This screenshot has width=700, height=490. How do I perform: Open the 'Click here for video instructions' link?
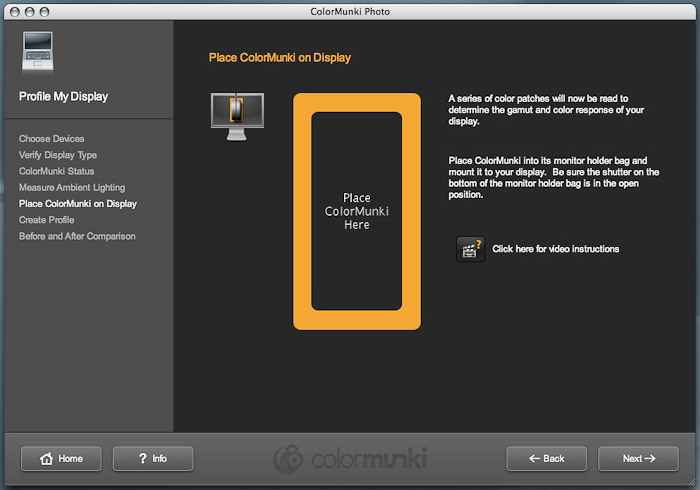(x=555, y=249)
